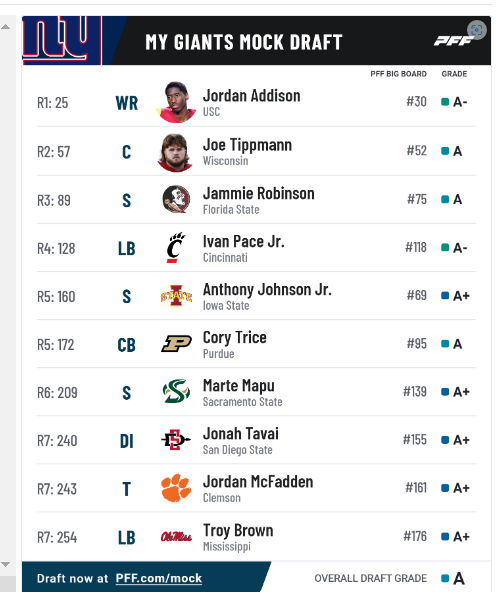This screenshot has height=592, width=502.
Task: Click the Clemson tiger paw logo
Action: 176,488
